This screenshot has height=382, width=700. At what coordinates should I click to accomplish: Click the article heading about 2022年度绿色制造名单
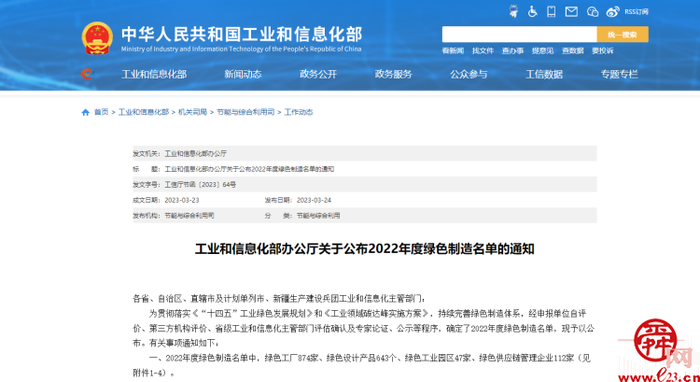tap(364, 249)
